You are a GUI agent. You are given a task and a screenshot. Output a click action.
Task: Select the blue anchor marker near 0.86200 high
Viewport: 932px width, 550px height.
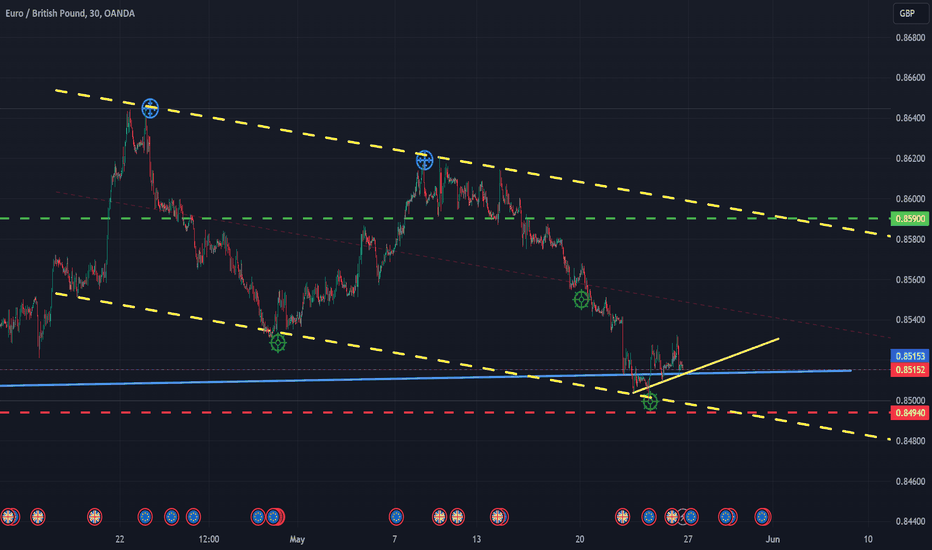pos(424,160)
